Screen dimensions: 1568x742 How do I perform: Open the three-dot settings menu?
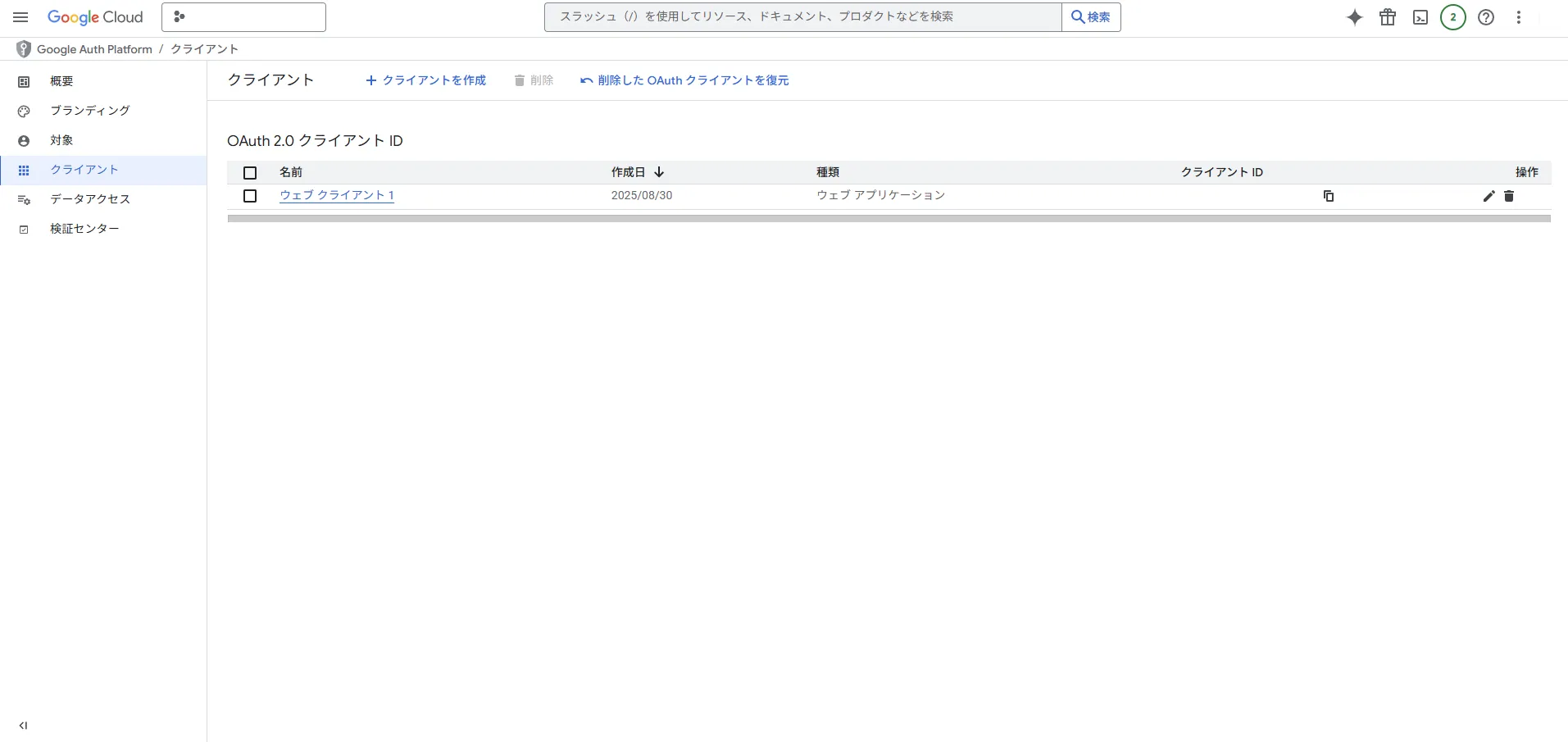click(1519, 17)
